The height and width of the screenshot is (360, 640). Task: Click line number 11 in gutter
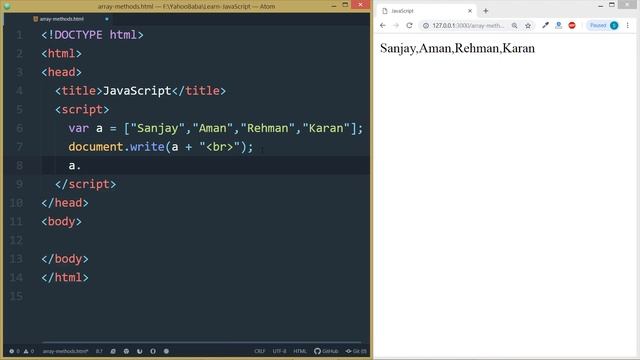16,221
